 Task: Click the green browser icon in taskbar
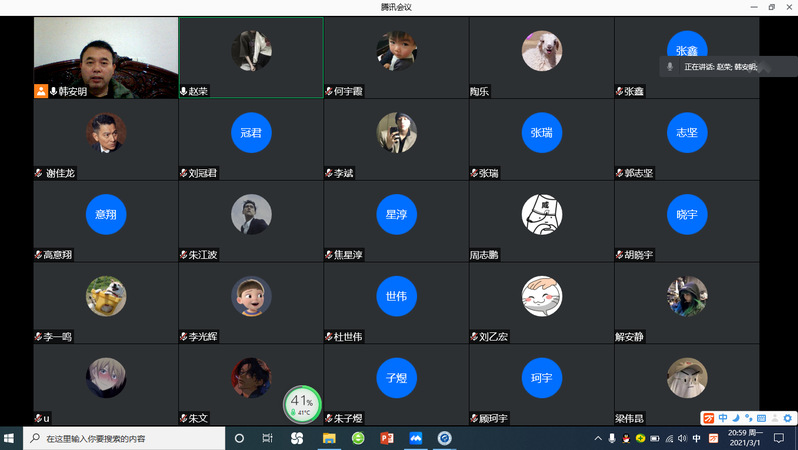tap(358, 438)
